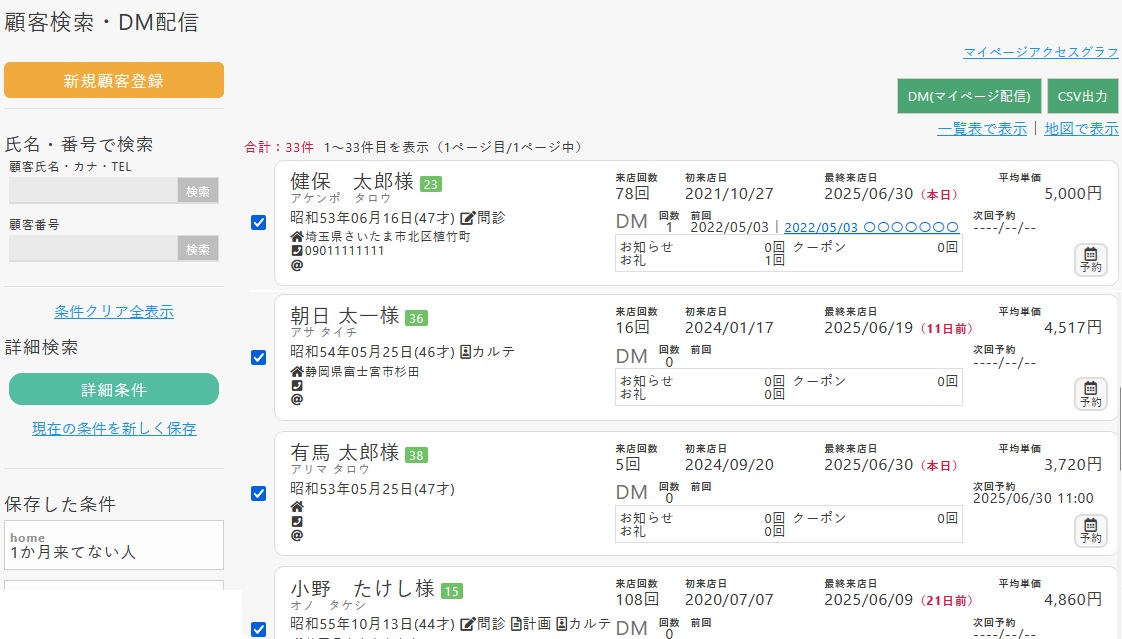Click the 予約 calendar icon for 朝日 太一
The image size is (1122, 639).
tap(1090, 395)
